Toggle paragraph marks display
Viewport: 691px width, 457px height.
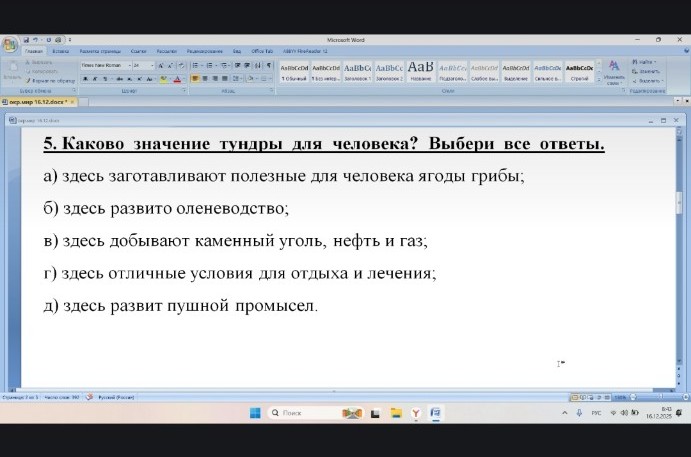(269, 65)
